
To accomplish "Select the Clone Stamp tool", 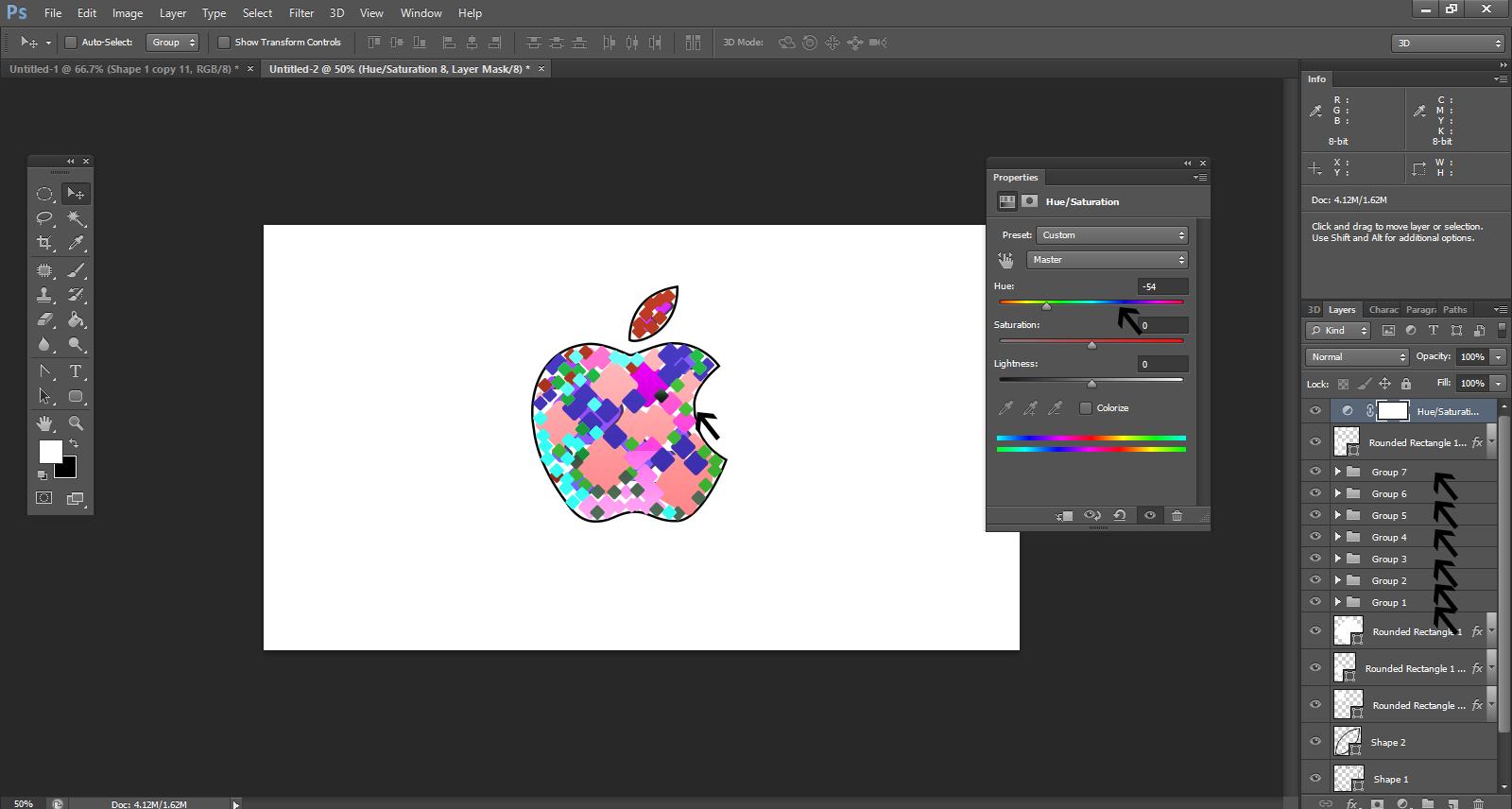I will (44, 295).
